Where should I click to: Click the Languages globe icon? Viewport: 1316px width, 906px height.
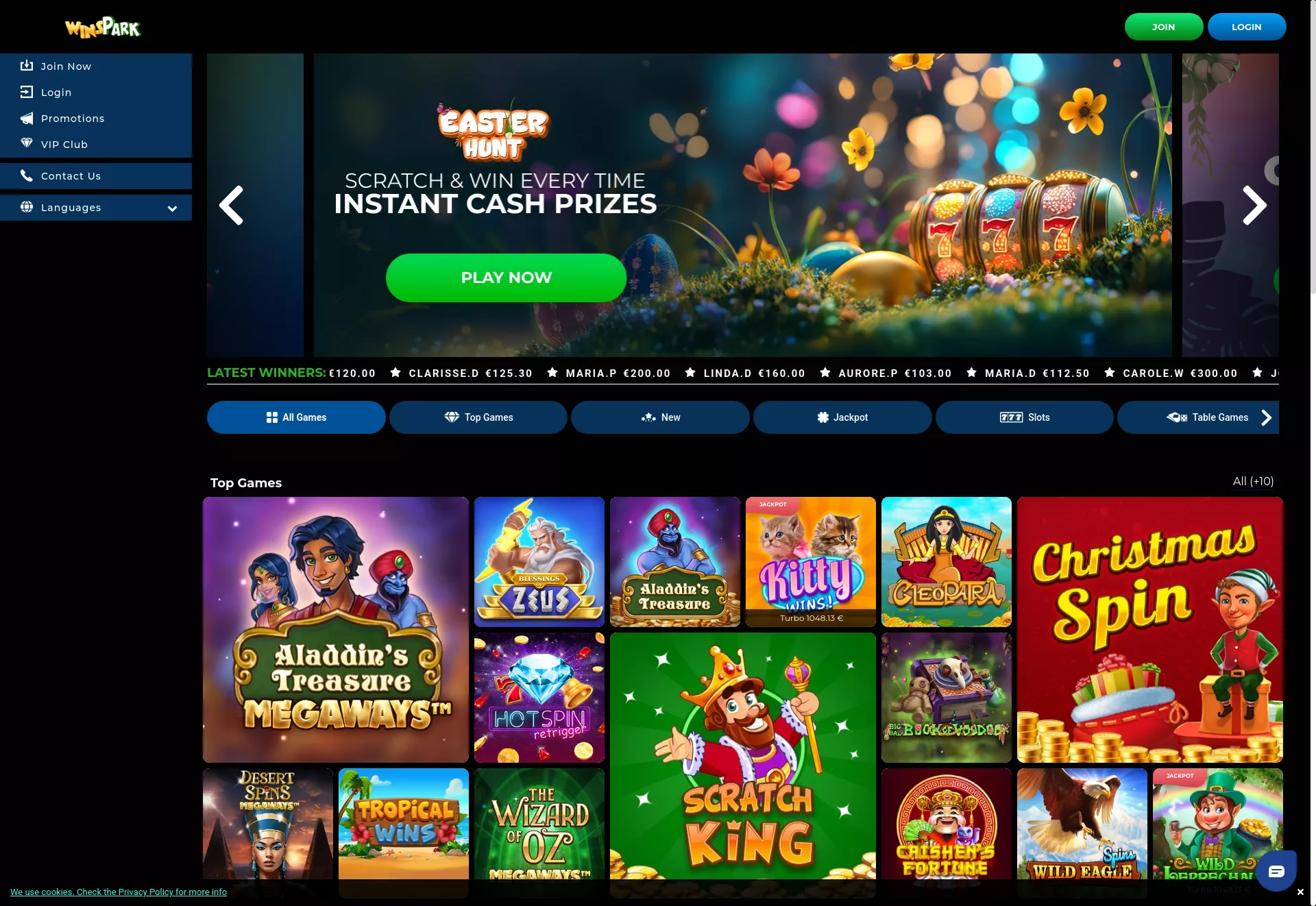point(27,207)
